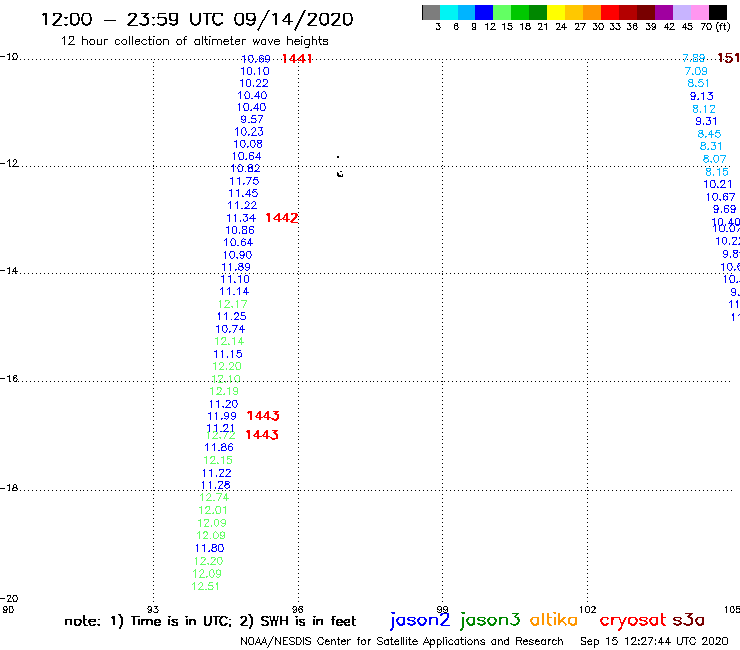Image resolution: width=740 pixels, height=650 pixels.
Task: Select the green 12.15 reading
Action: (x=218, y=460)
